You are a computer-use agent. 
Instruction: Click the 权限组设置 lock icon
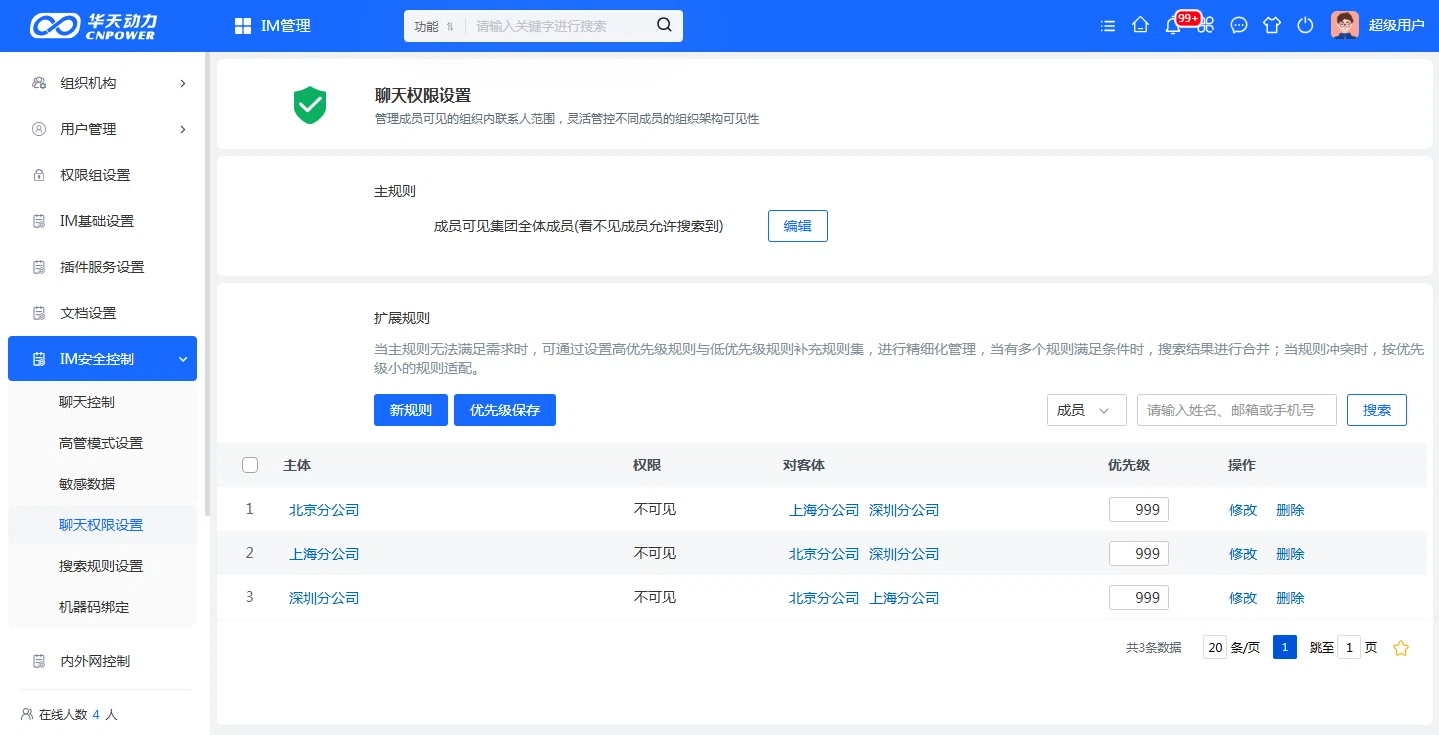[x=39, y=175]
